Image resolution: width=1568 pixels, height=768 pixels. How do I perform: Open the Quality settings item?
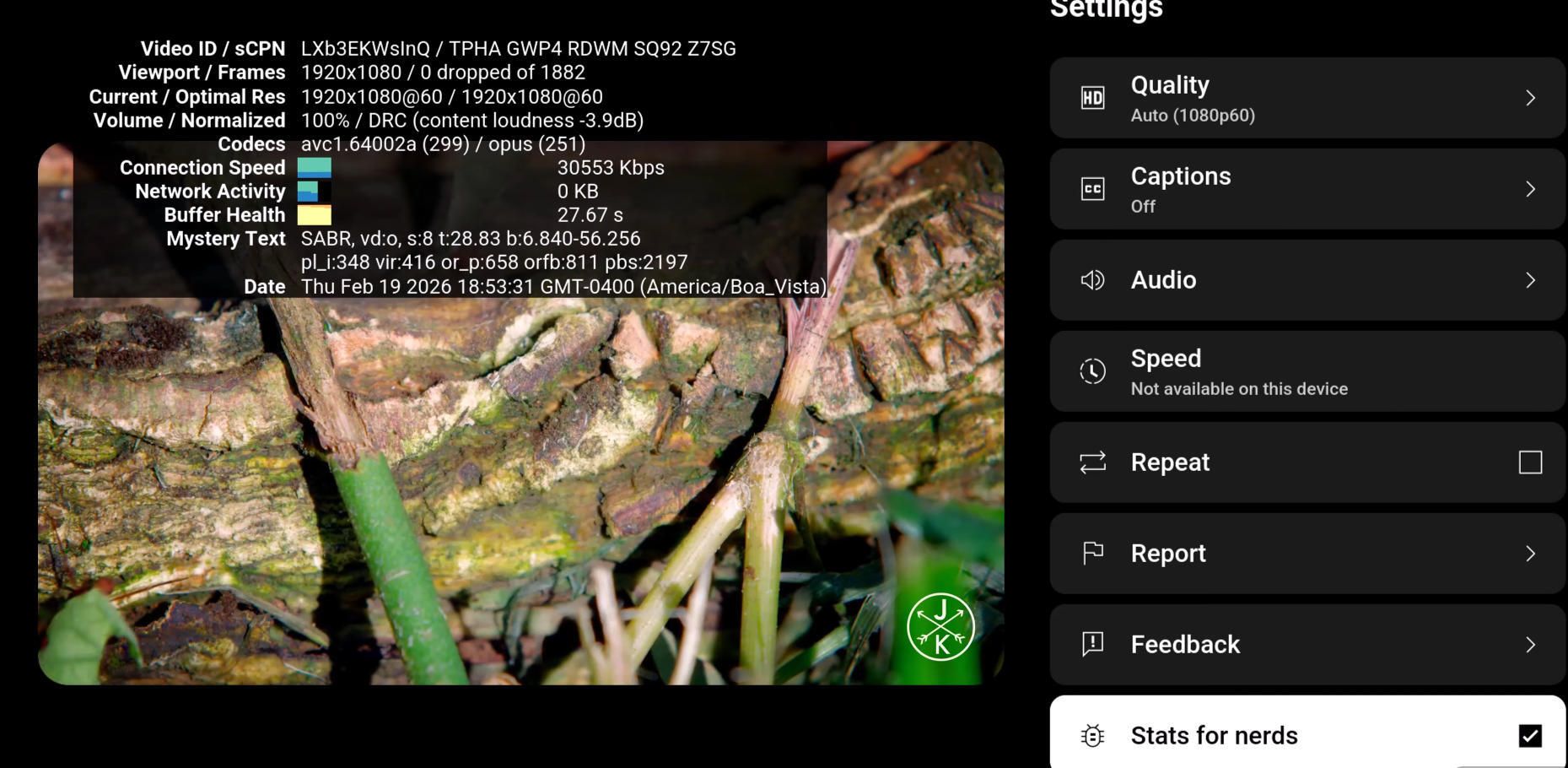[1307, 98]
